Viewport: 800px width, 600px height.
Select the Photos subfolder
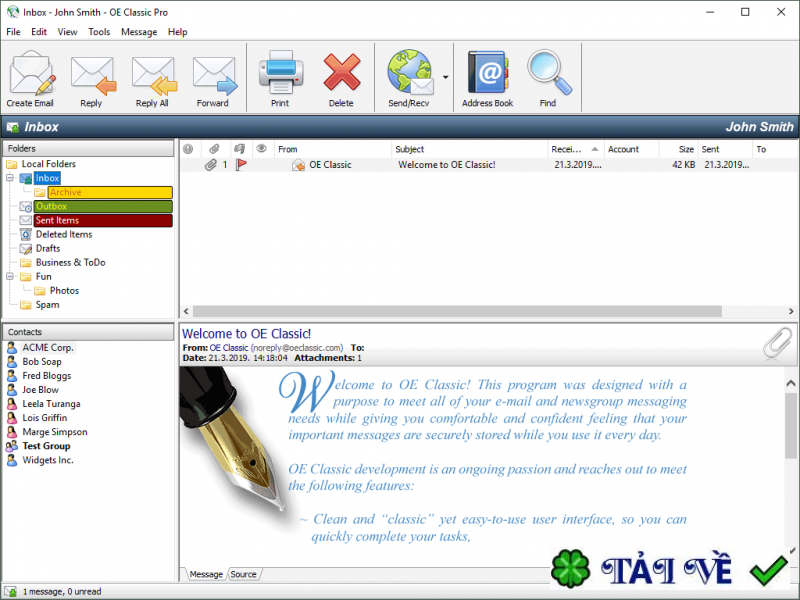coord(64,290)
